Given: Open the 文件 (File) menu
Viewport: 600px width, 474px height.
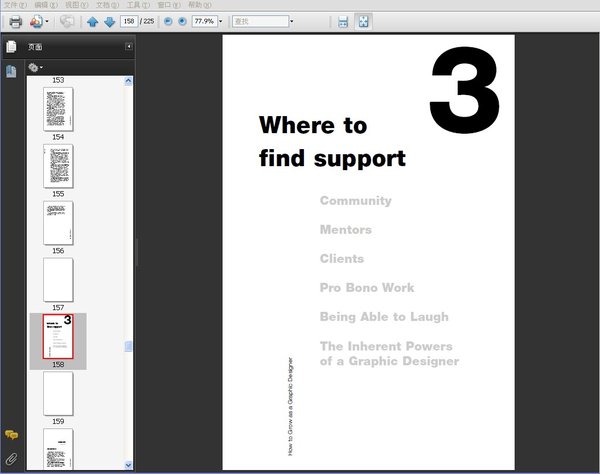Looking at the screenshot, I should pos(15,5).
